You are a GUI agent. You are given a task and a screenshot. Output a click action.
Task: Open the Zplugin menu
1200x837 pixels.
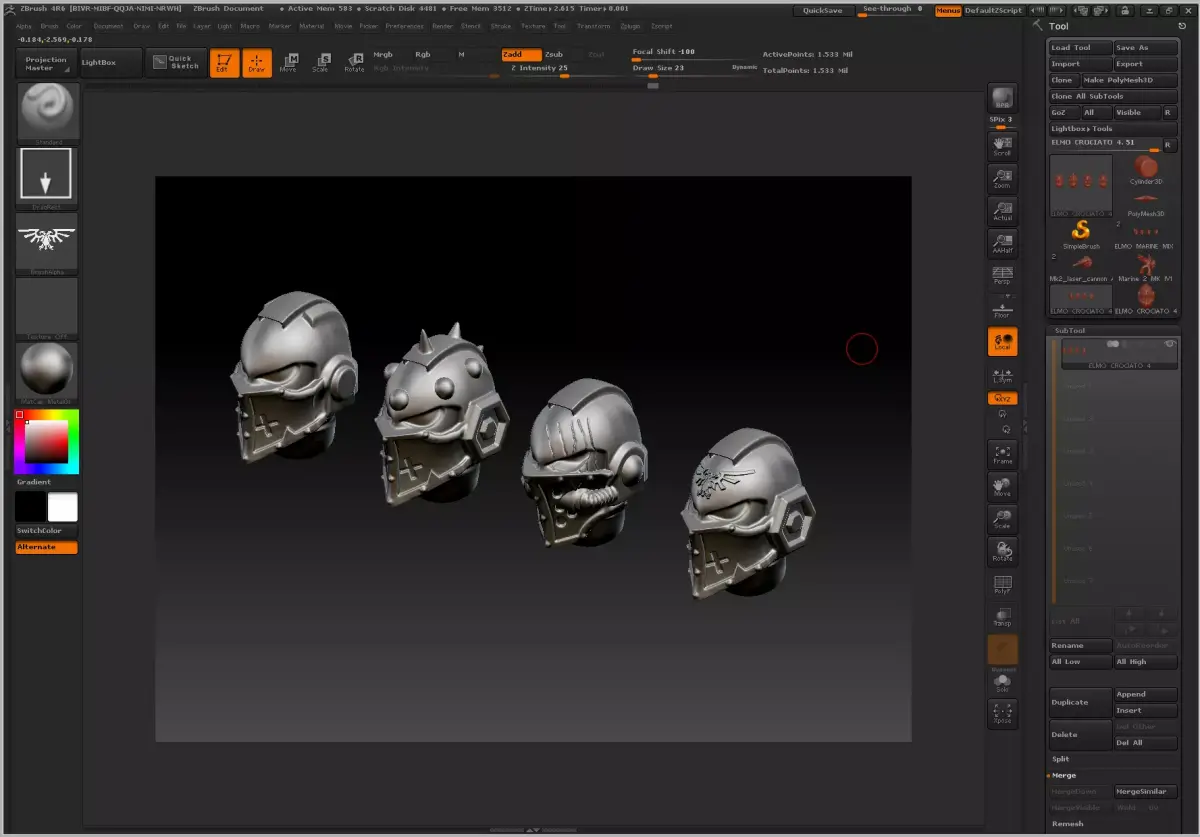pyautogui.click(x=630, y=26)
